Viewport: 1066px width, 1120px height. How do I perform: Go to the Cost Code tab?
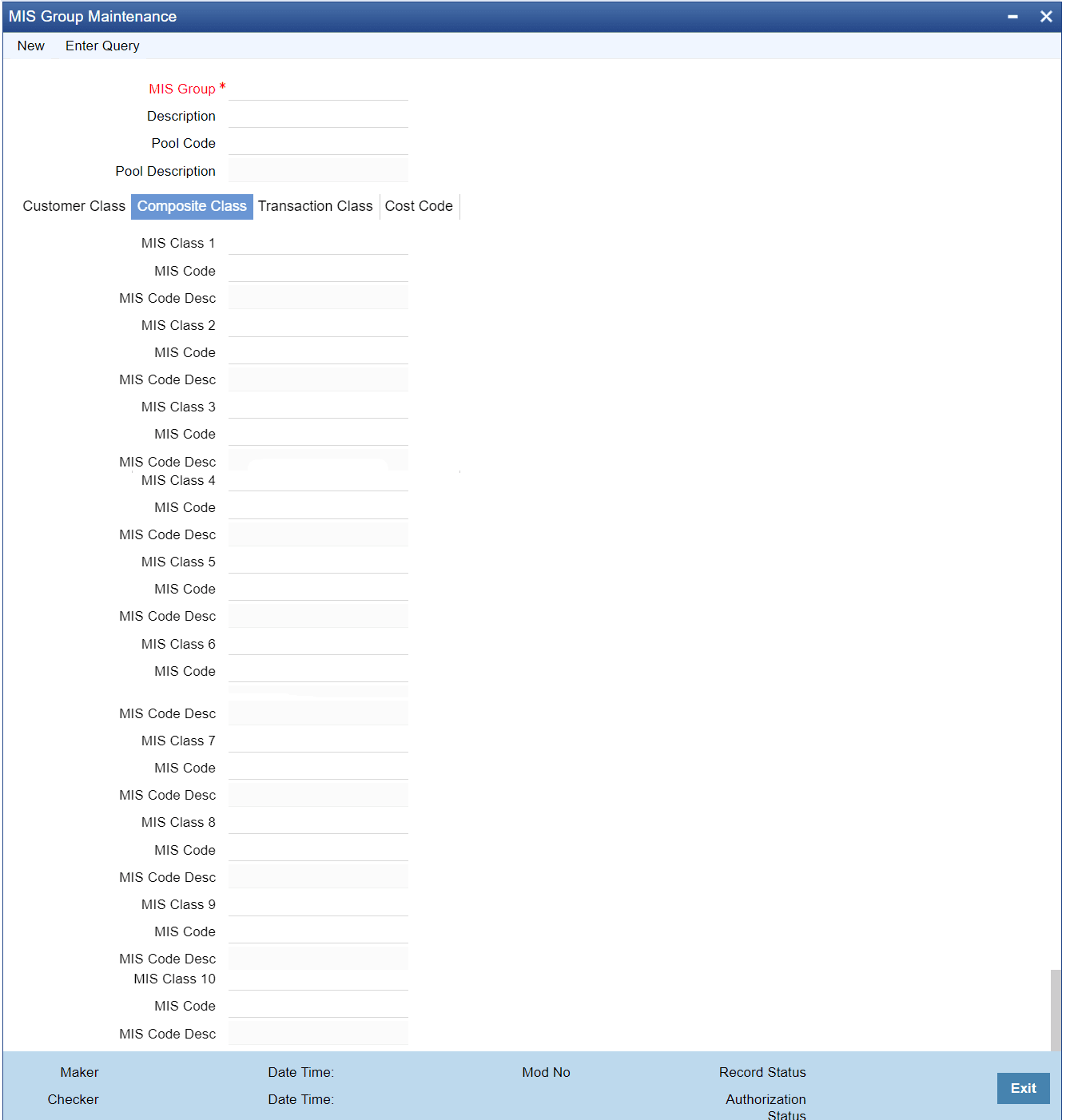(x=419, y=206)
